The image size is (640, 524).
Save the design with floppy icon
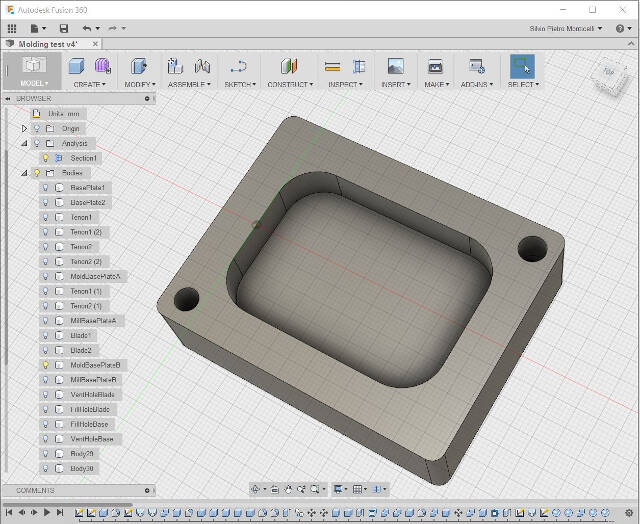pos(64,28)
